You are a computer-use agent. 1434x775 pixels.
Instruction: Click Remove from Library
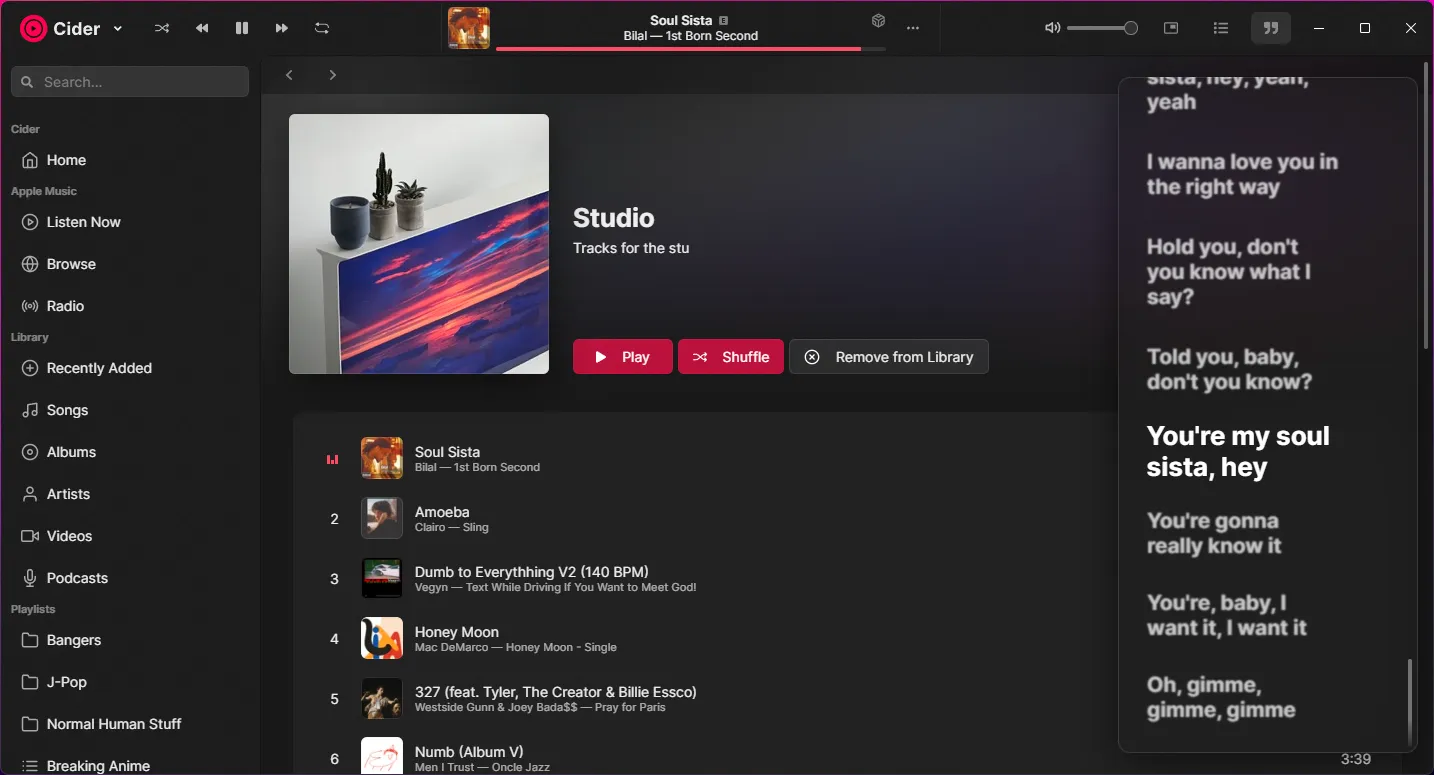(x=889, y=357)
